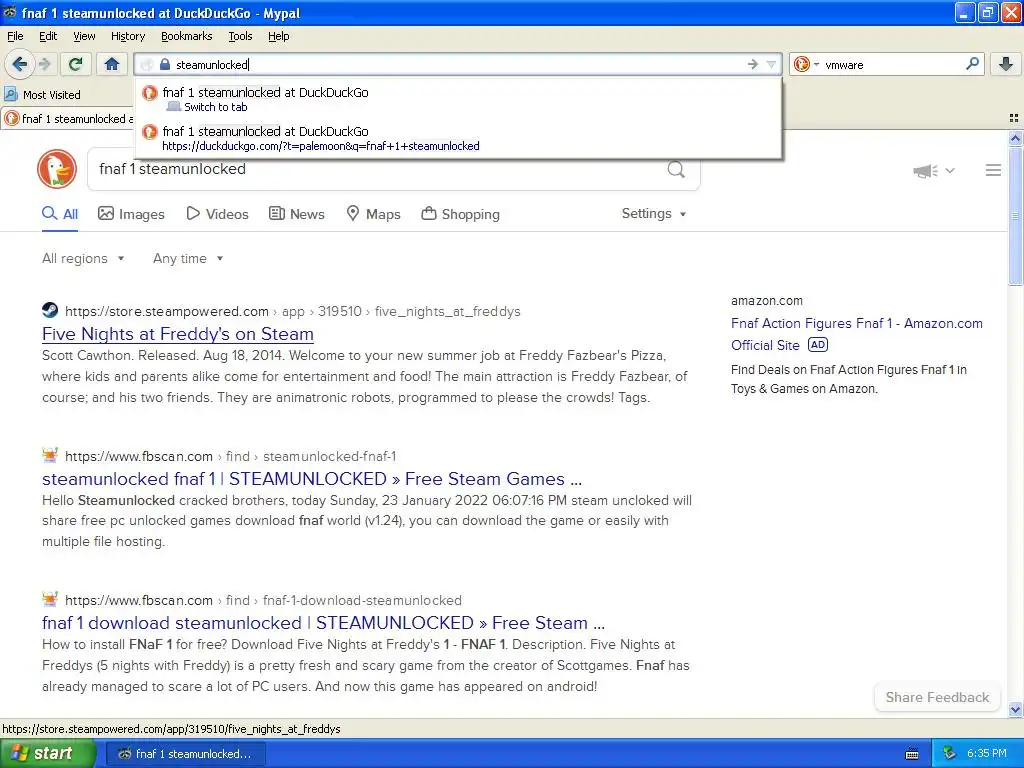The height and width of the screenshot is (768, 1024).
Task: Open the View menu
Action: (x=84, y=36)
